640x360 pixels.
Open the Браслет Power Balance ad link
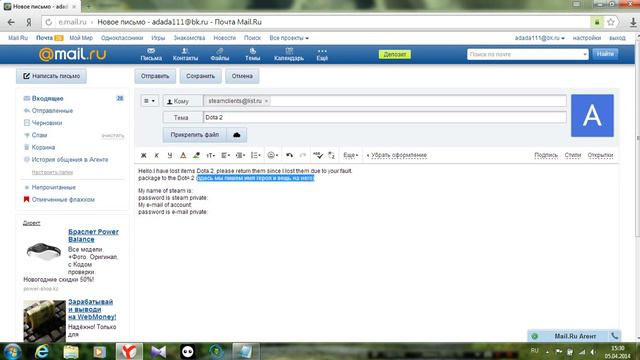click(93, 236)
